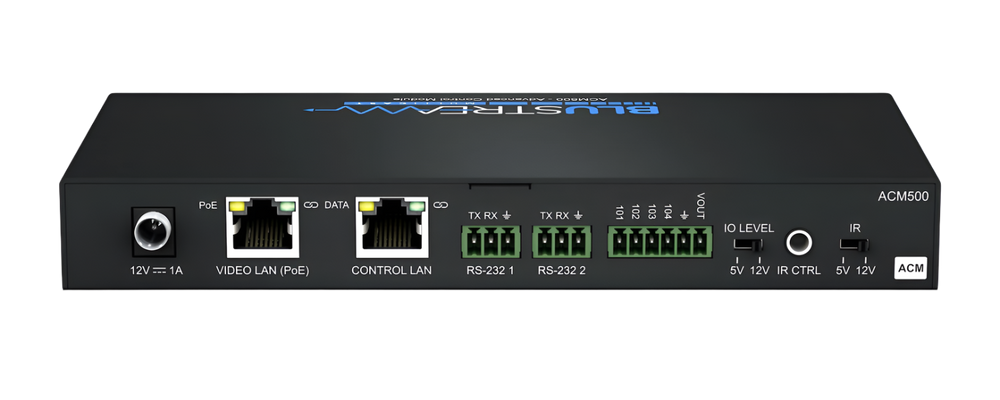Screen dimensions: 1000x400
Task: Click the "12V 1A" power rating label
Action: click(x=155, y=271)
